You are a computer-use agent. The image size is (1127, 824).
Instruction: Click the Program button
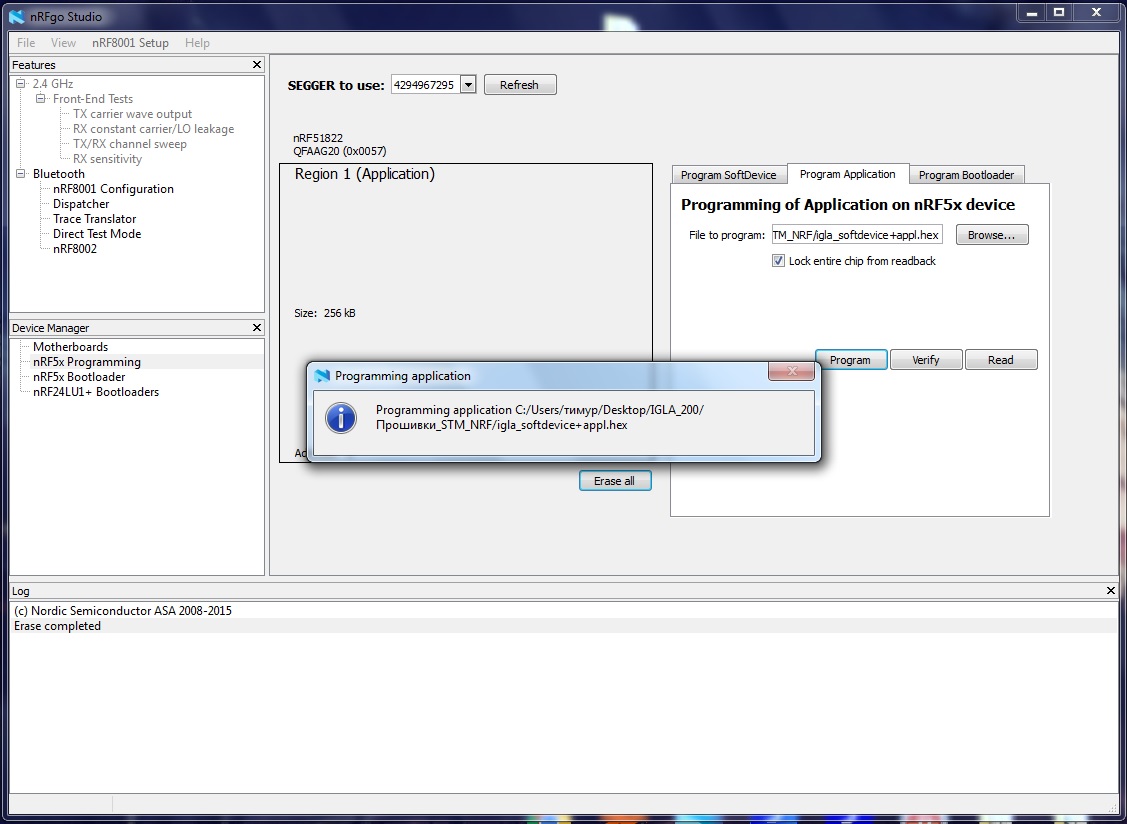(x=851, y=360)
